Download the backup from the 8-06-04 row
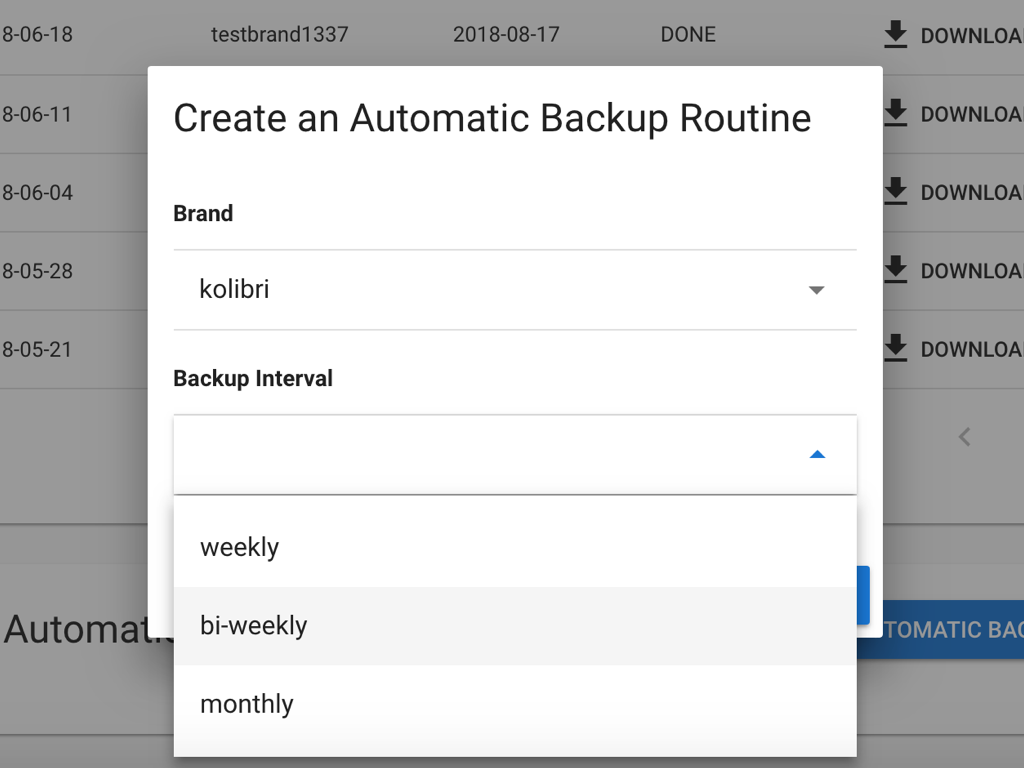 click(895, 191)
